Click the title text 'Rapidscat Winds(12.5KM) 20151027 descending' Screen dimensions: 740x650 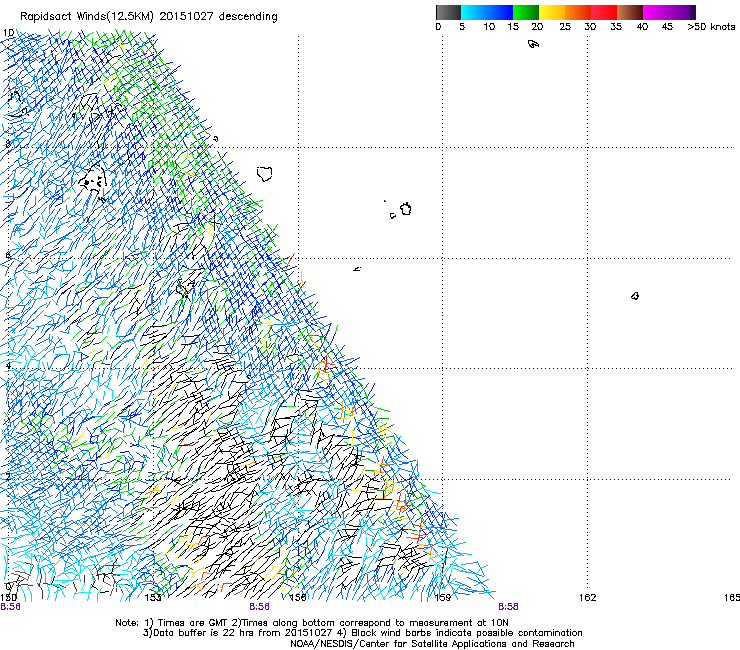tap(149, 17)
